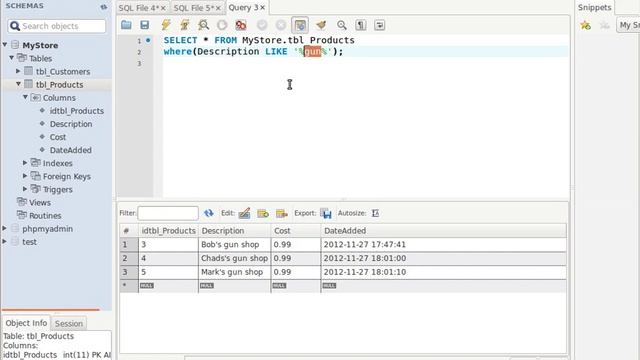Toggle invisible characters pilcrow icon
Image resolution: width=640 pixels, height=360 pixels.
pos(361,25)
